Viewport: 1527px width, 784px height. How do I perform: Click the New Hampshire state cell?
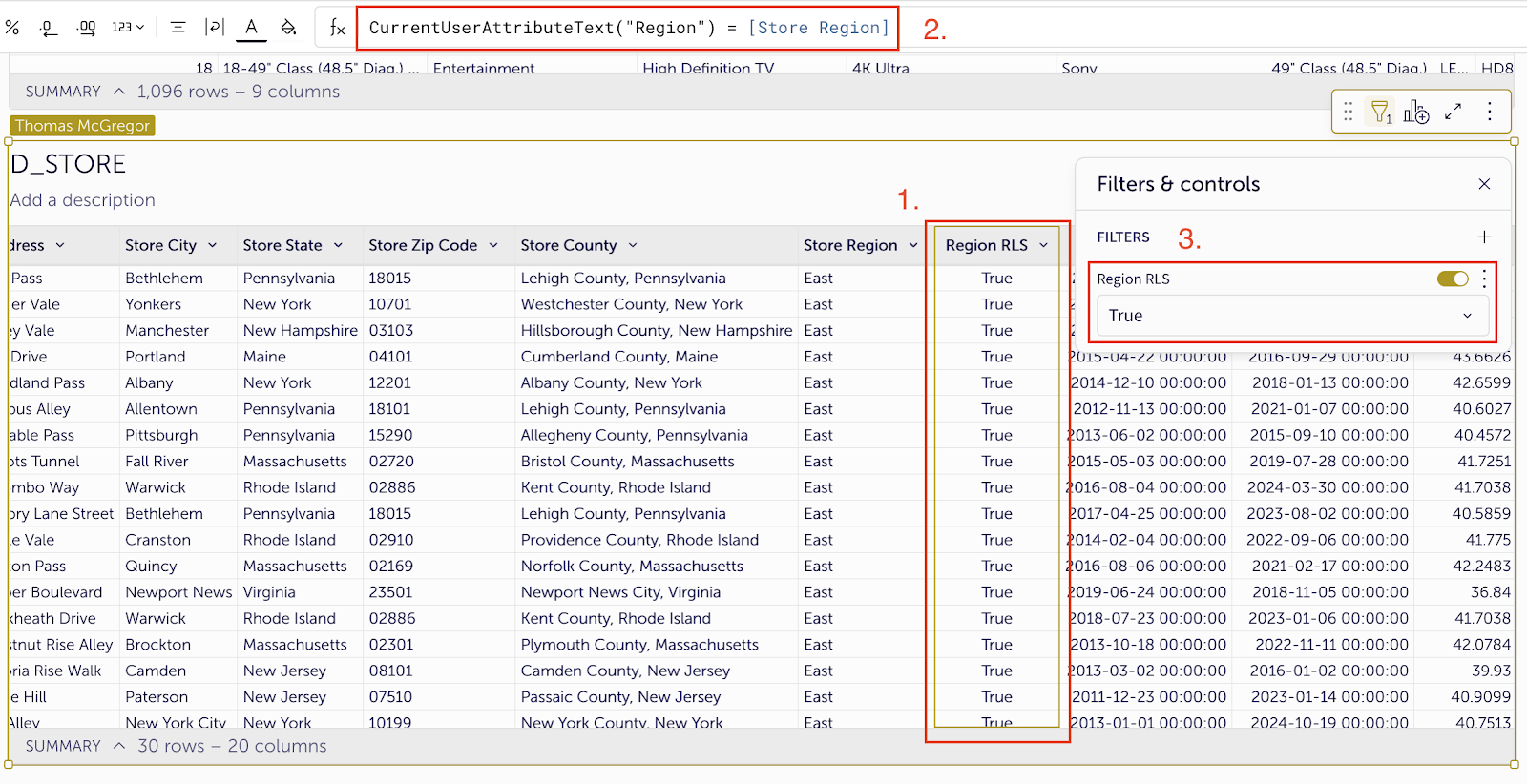point(301,330)
